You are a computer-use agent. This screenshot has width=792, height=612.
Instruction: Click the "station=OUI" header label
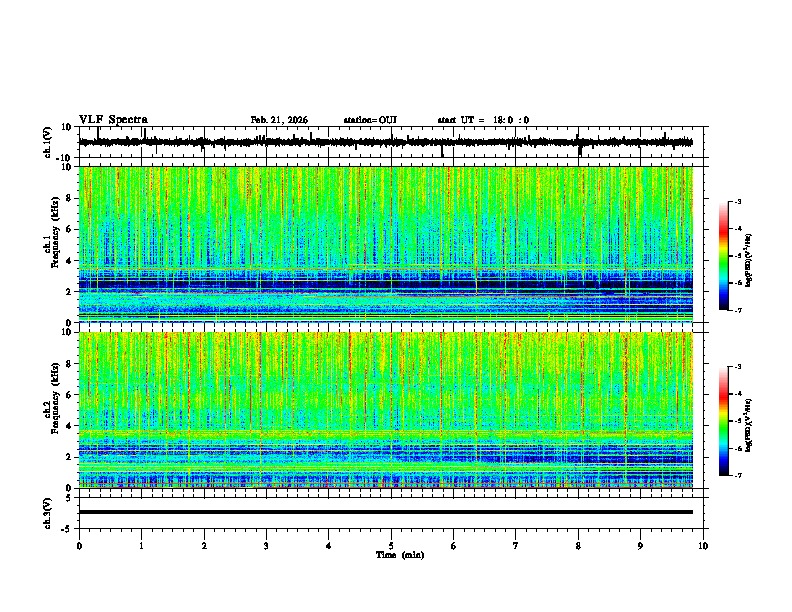pos(370,120)
